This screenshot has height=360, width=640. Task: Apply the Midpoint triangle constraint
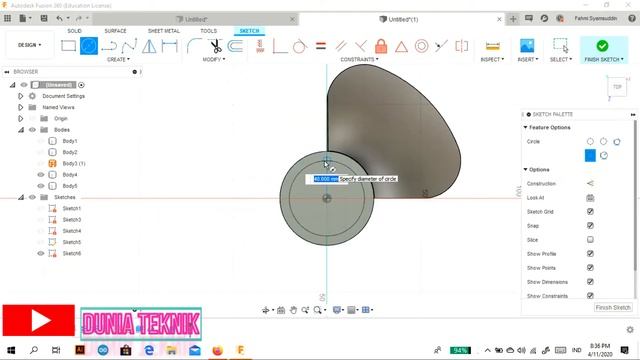[x=401, y=47]
